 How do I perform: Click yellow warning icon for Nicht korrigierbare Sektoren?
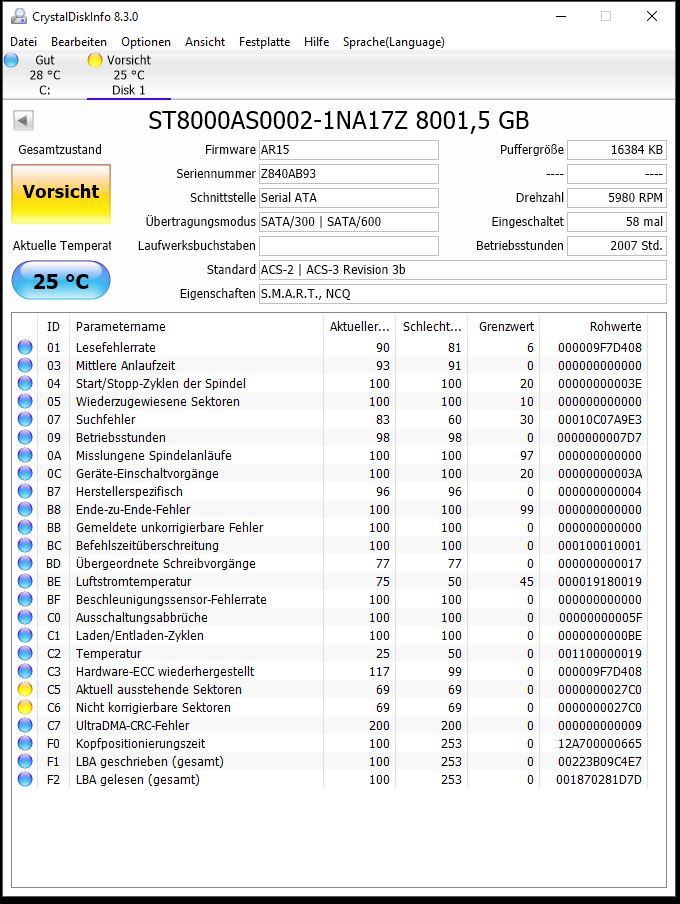point(25,707)
